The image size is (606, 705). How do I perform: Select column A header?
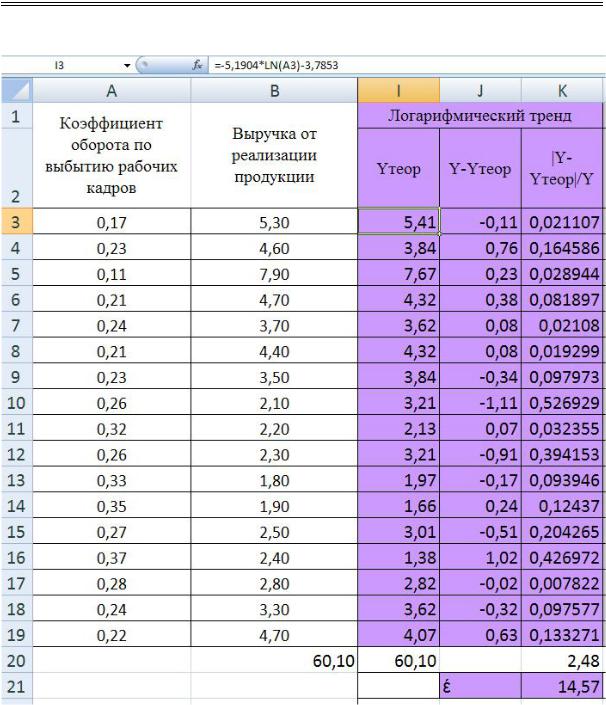pyautogui.click(x=111, y=91)
